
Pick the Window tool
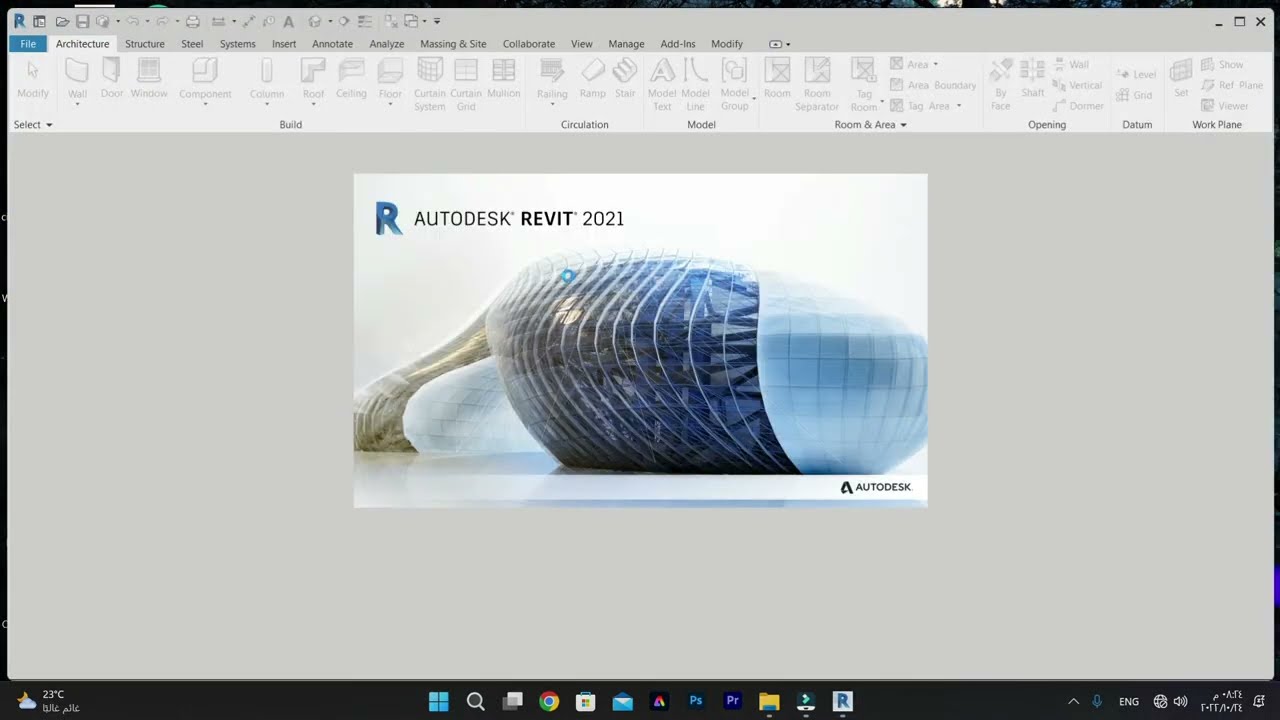pyautogui.click(x=149, y=78)
